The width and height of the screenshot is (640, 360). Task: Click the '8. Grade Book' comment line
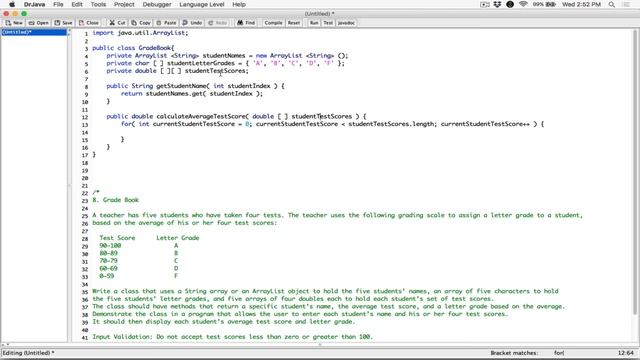point(116,200)
